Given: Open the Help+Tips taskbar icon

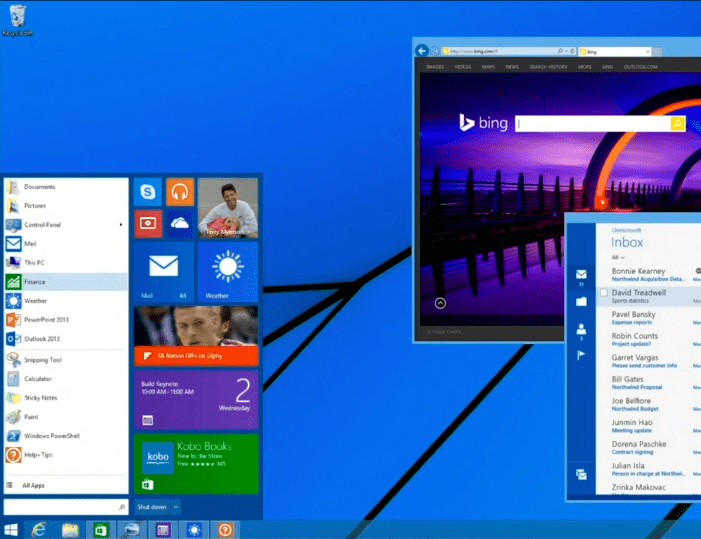Looking at the screenshot, I should (x=225, y=530).
